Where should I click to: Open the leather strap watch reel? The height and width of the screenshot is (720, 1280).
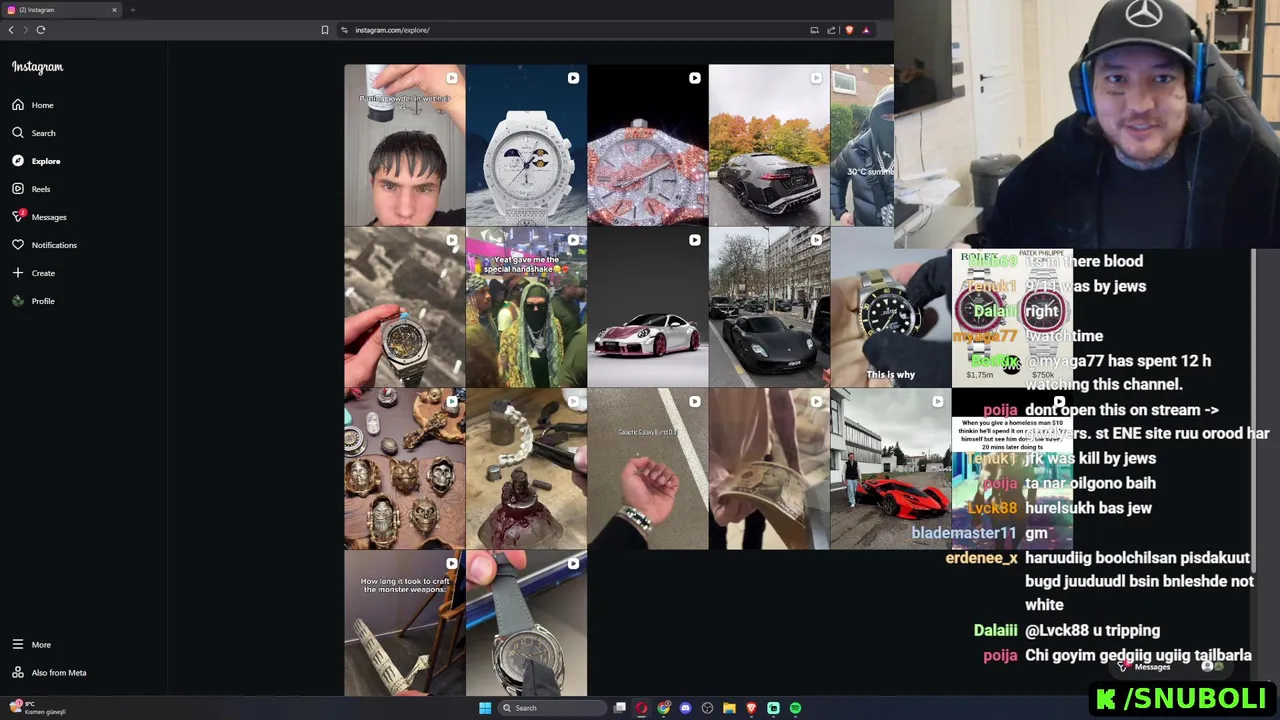tap(526, 623)
